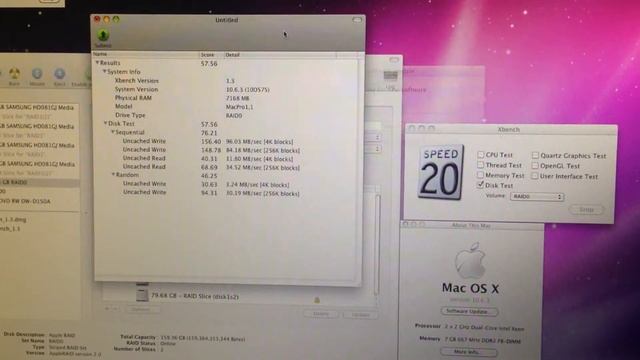The image size is (640, 360).
Task: Collapse the System Info disclosure triangle
Action: [104, 71]
